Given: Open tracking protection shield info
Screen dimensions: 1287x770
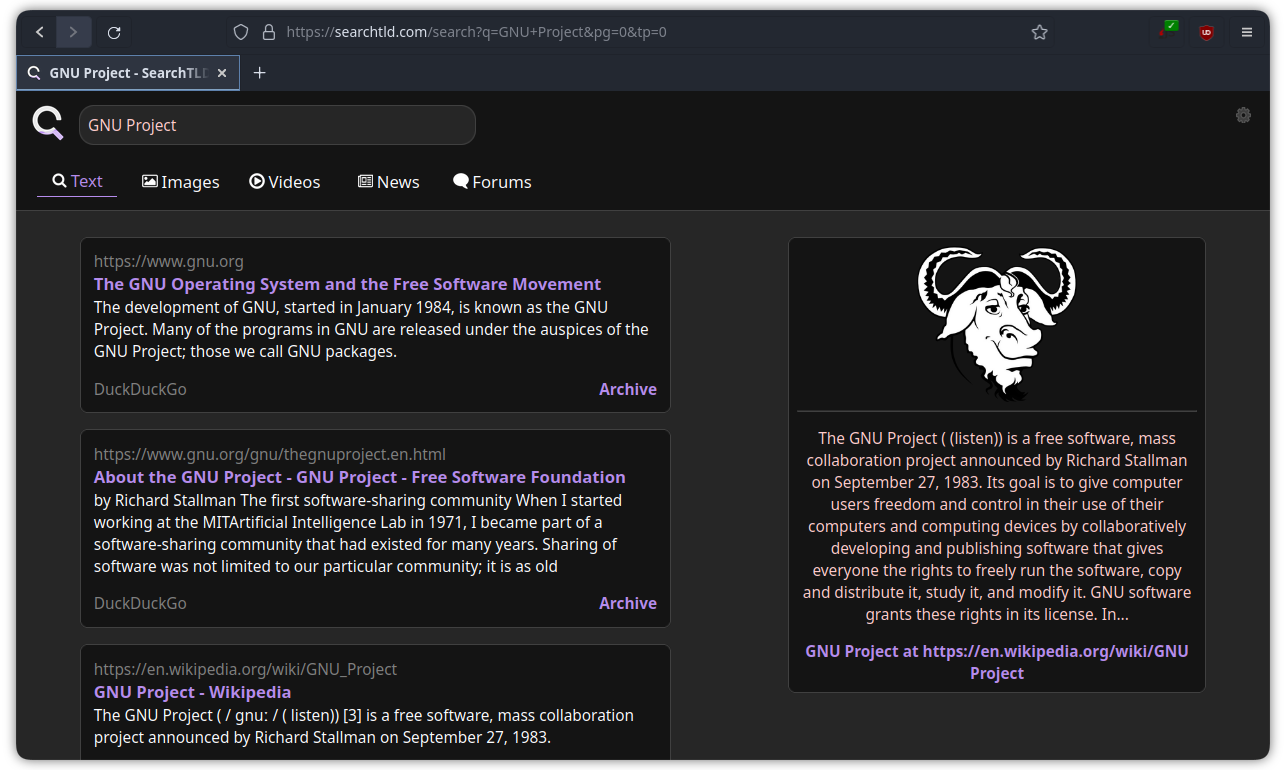Looking at the screenshot, I should [x=241, y=32].
